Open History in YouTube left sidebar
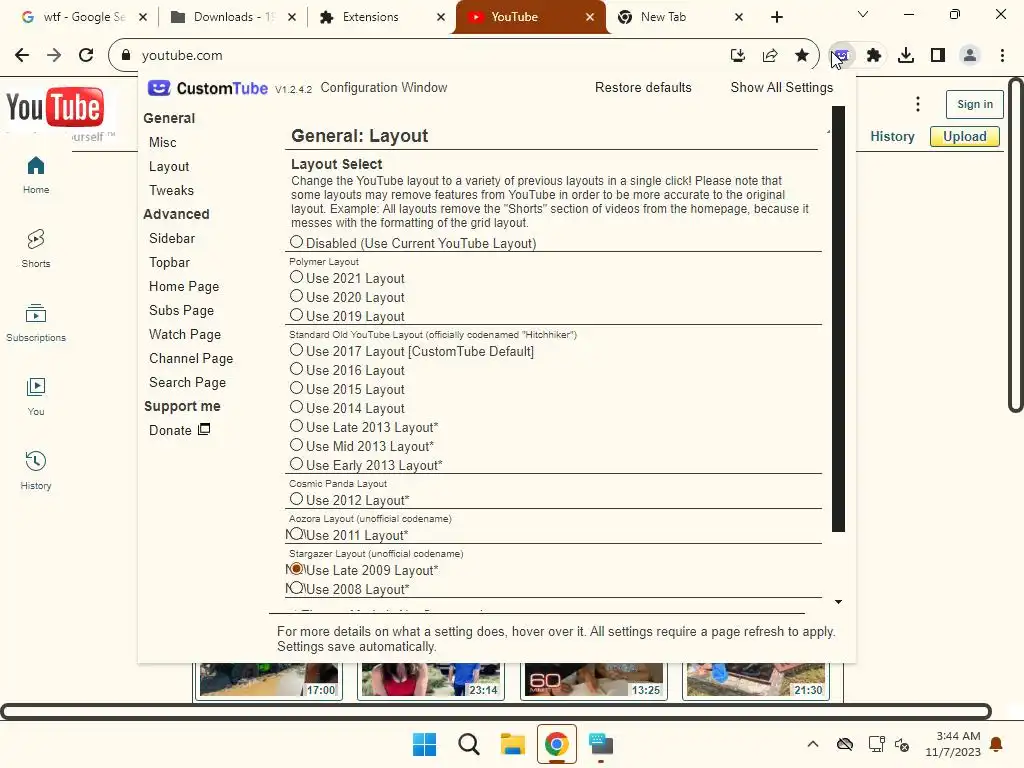Viewport: 1024px width, 768px height. click(x=36, y=470)
